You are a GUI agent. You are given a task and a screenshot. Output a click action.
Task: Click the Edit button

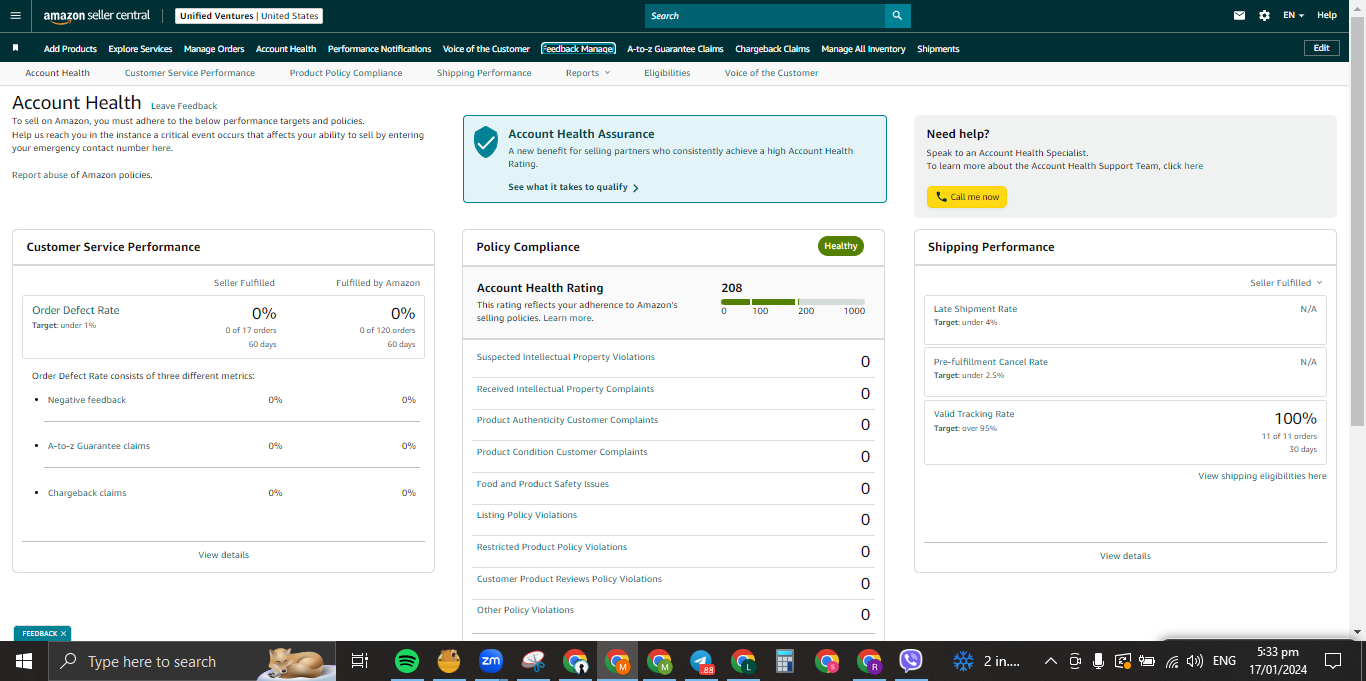(x=1321, y=48)
